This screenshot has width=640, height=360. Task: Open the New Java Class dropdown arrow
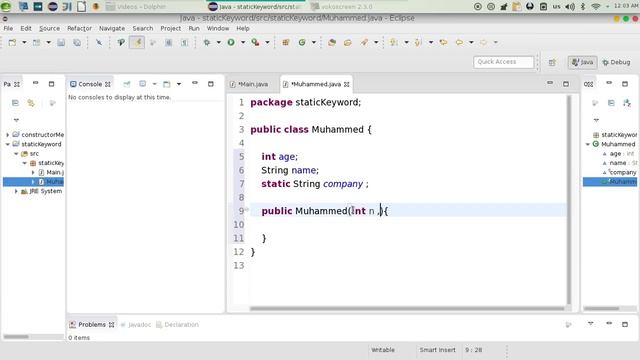pyautogui.click(x=313, y=42)
